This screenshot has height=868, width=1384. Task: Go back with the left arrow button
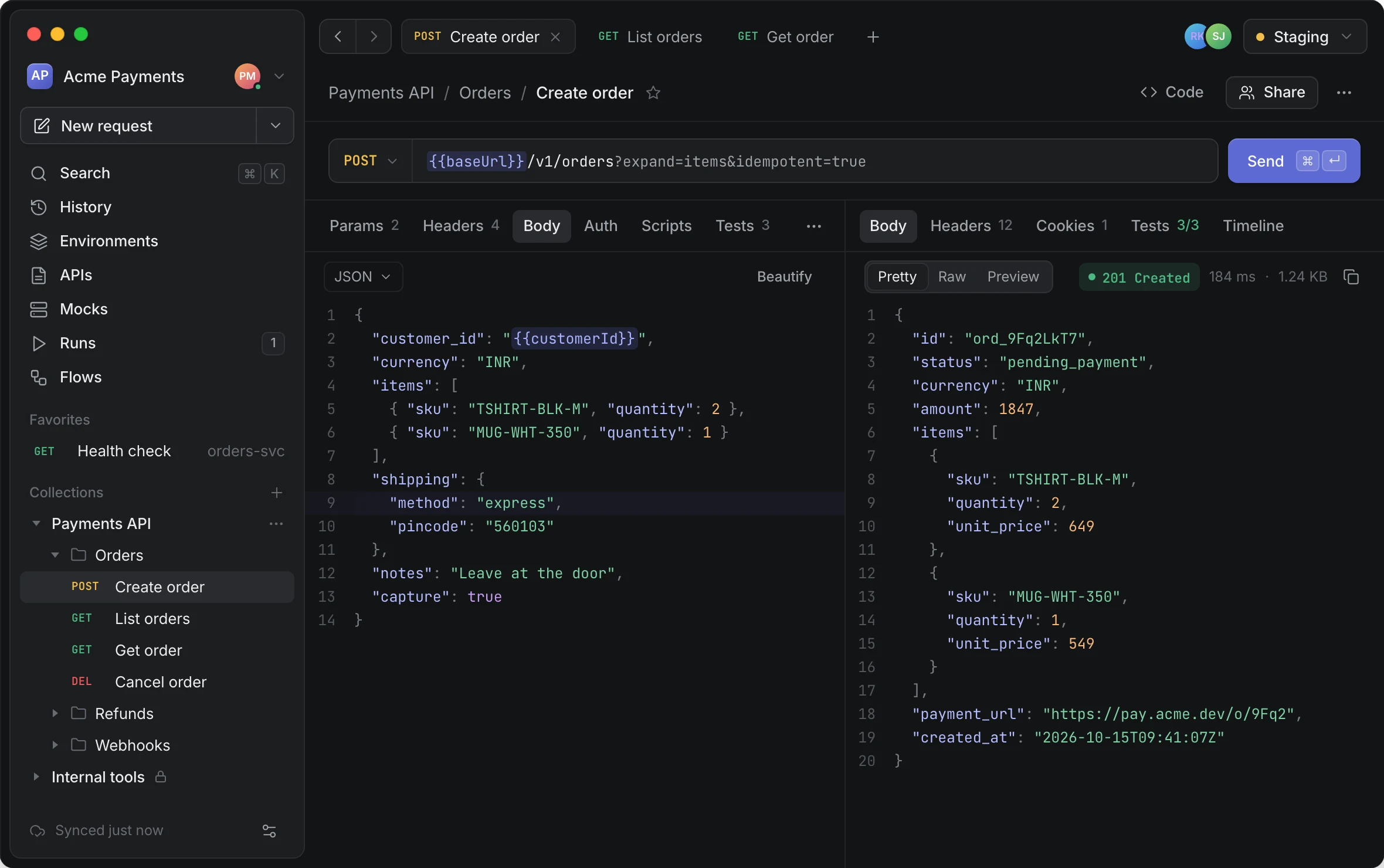(338, 36)
